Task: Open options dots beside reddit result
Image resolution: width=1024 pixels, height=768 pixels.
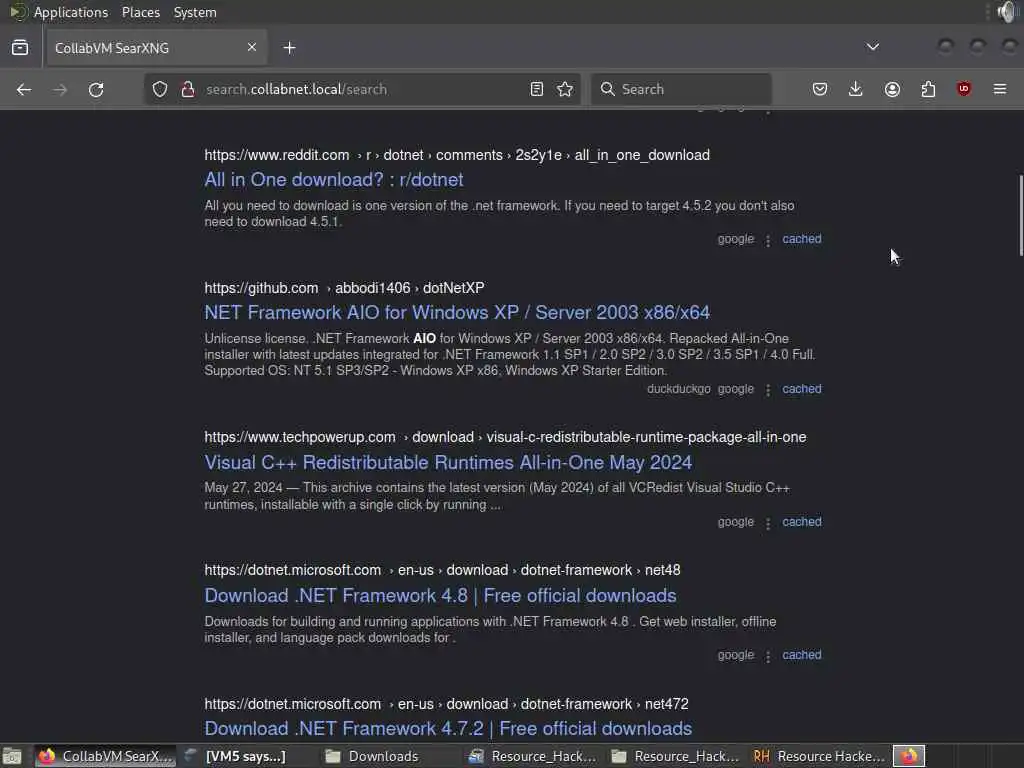Action: point(768,240)
